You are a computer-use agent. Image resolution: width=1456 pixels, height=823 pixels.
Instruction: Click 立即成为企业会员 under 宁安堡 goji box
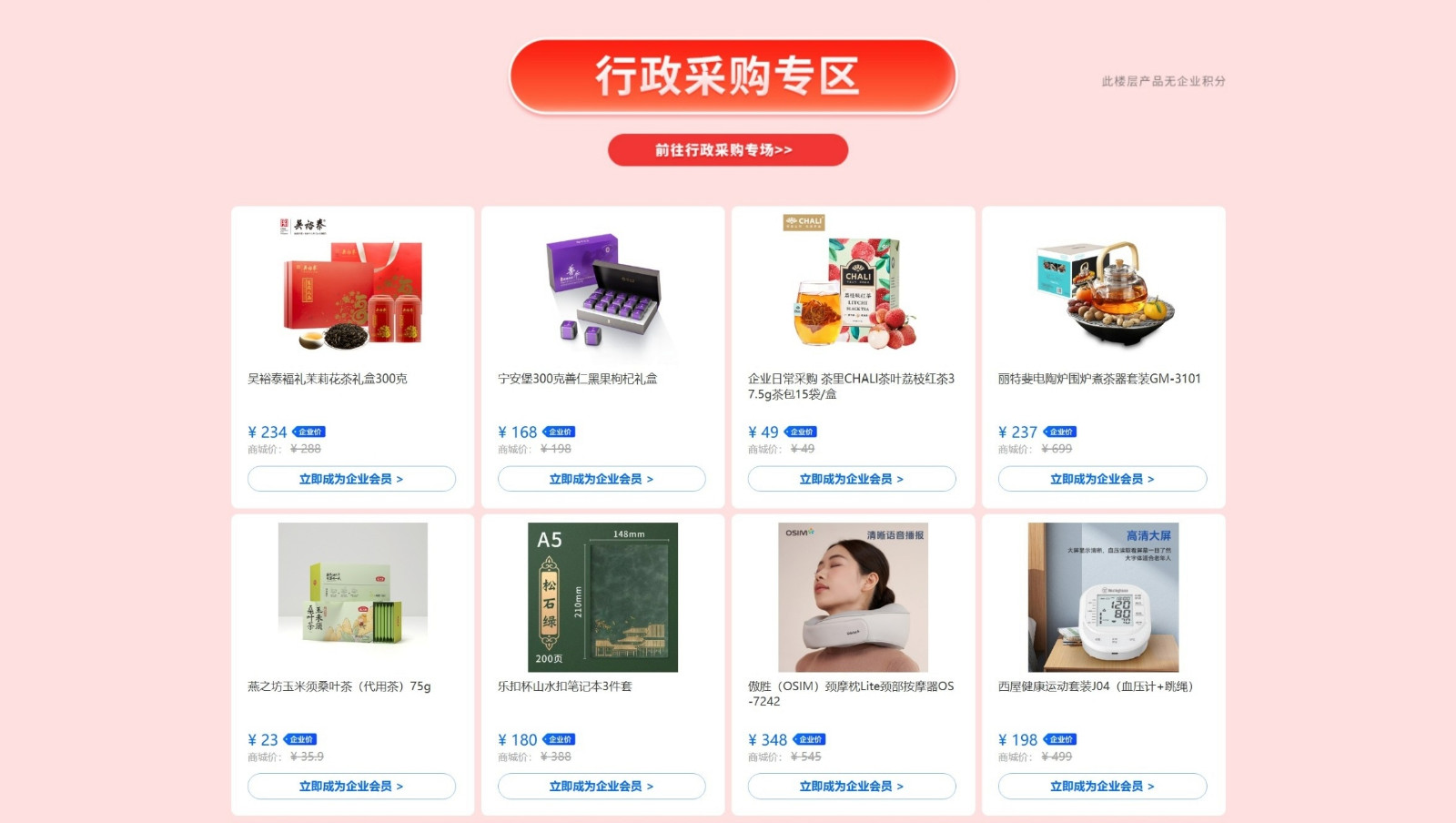click(x=602, y=479)
